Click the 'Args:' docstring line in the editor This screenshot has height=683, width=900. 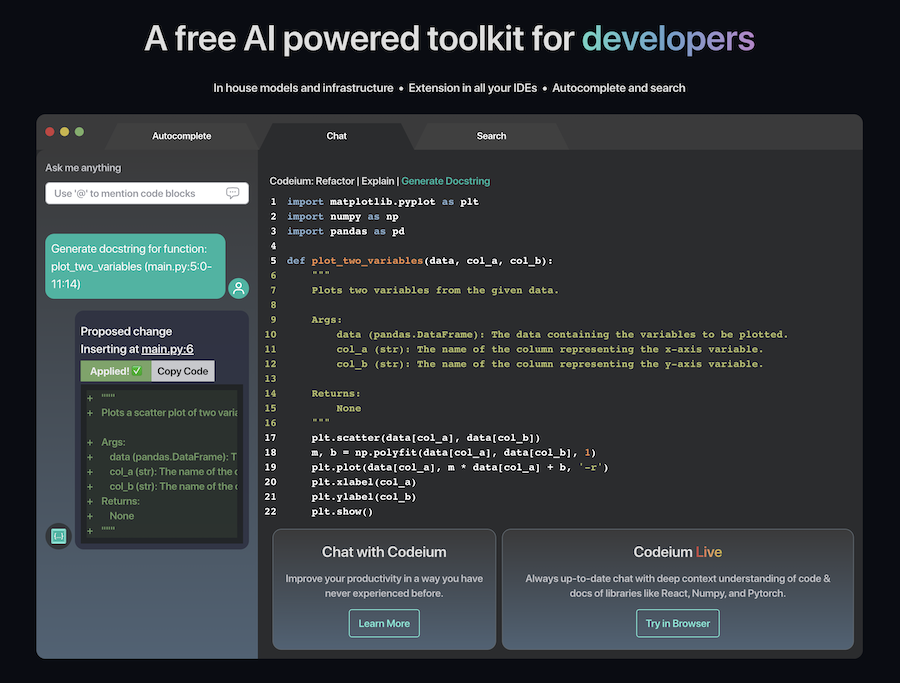[x=327, y=320]
